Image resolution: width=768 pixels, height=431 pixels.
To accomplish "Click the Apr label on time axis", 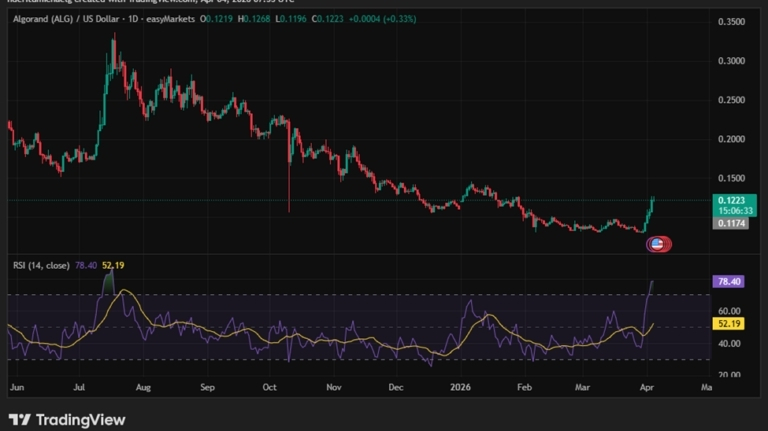I will point(647,387).
